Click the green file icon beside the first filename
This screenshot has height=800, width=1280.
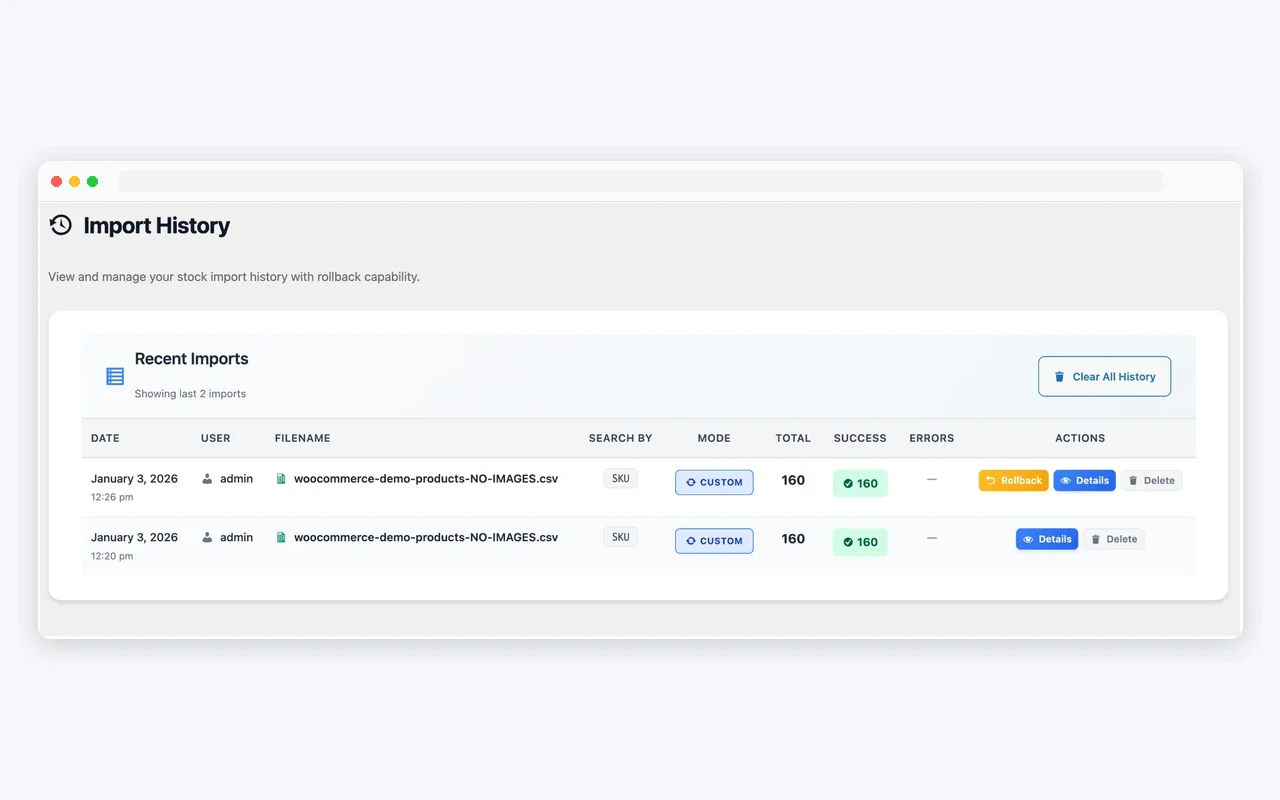point(281,478)
